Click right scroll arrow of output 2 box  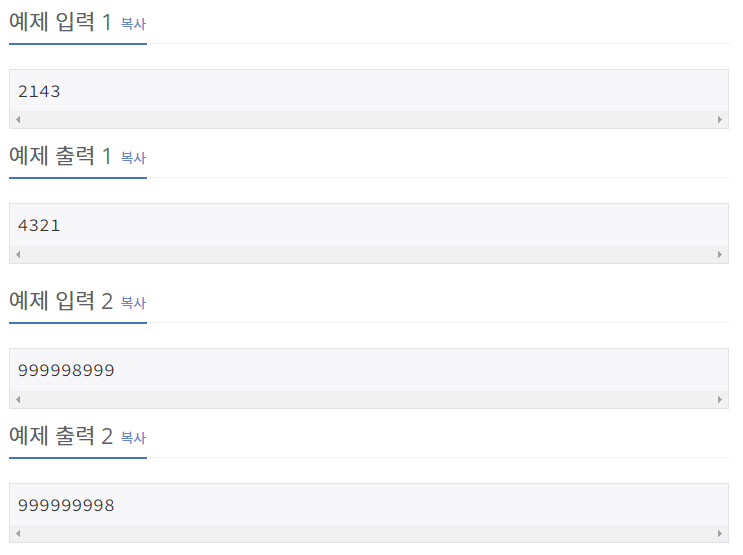click(x=720, y=534)
